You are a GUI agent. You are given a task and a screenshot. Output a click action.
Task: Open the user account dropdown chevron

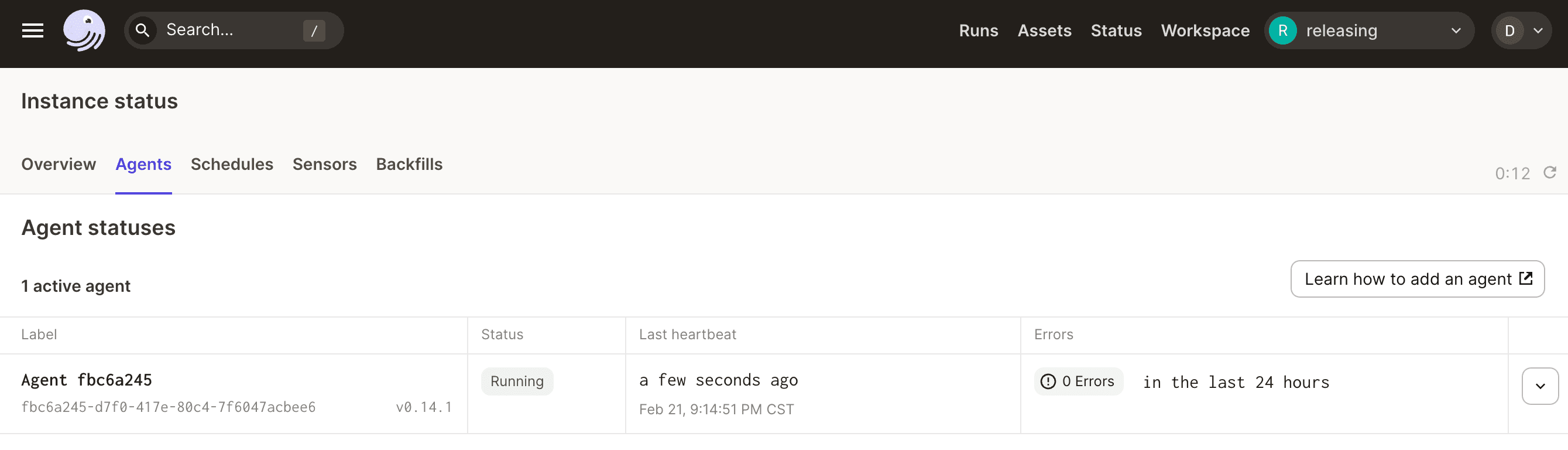click(x=1538, y=30)
